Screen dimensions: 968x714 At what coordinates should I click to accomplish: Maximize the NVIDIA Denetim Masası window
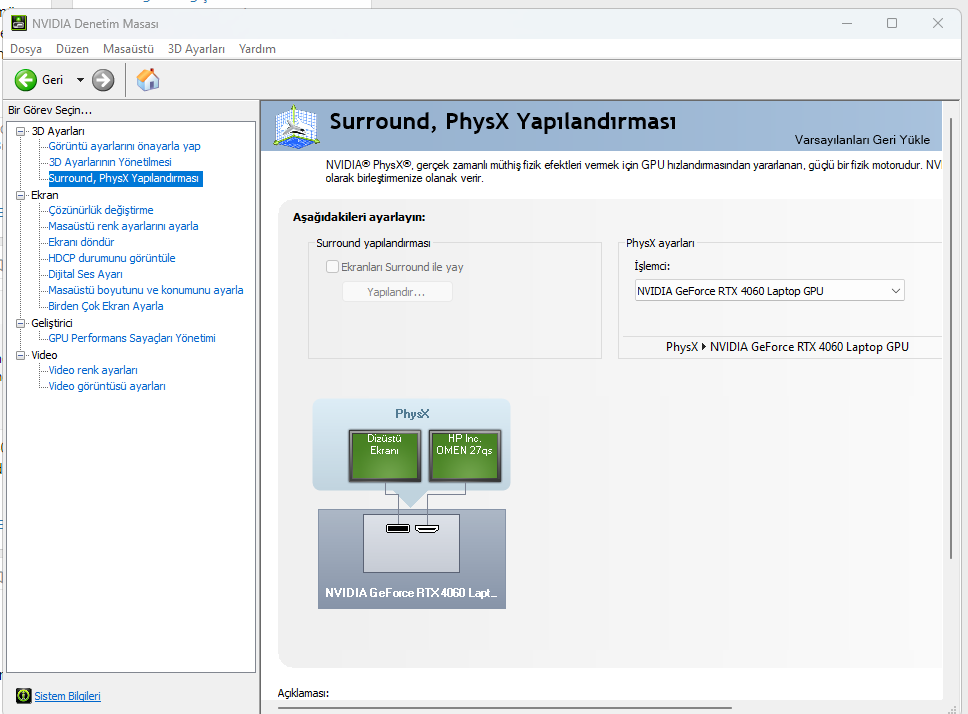(892, 23)
